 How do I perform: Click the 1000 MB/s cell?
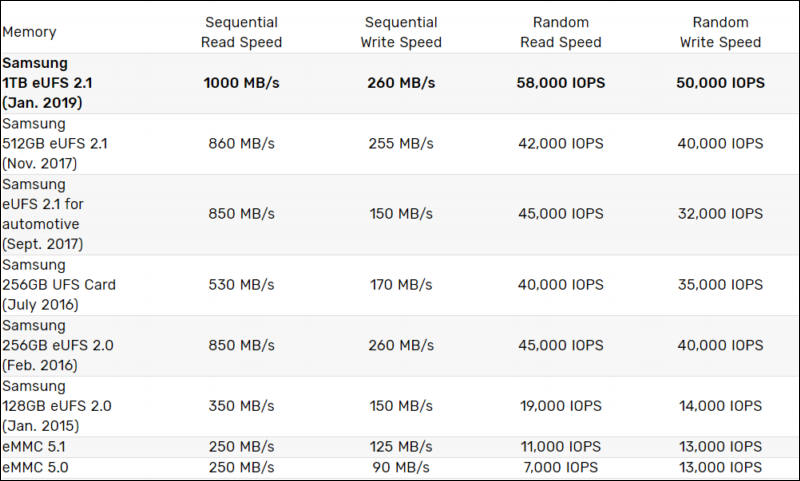pos(241,83)
